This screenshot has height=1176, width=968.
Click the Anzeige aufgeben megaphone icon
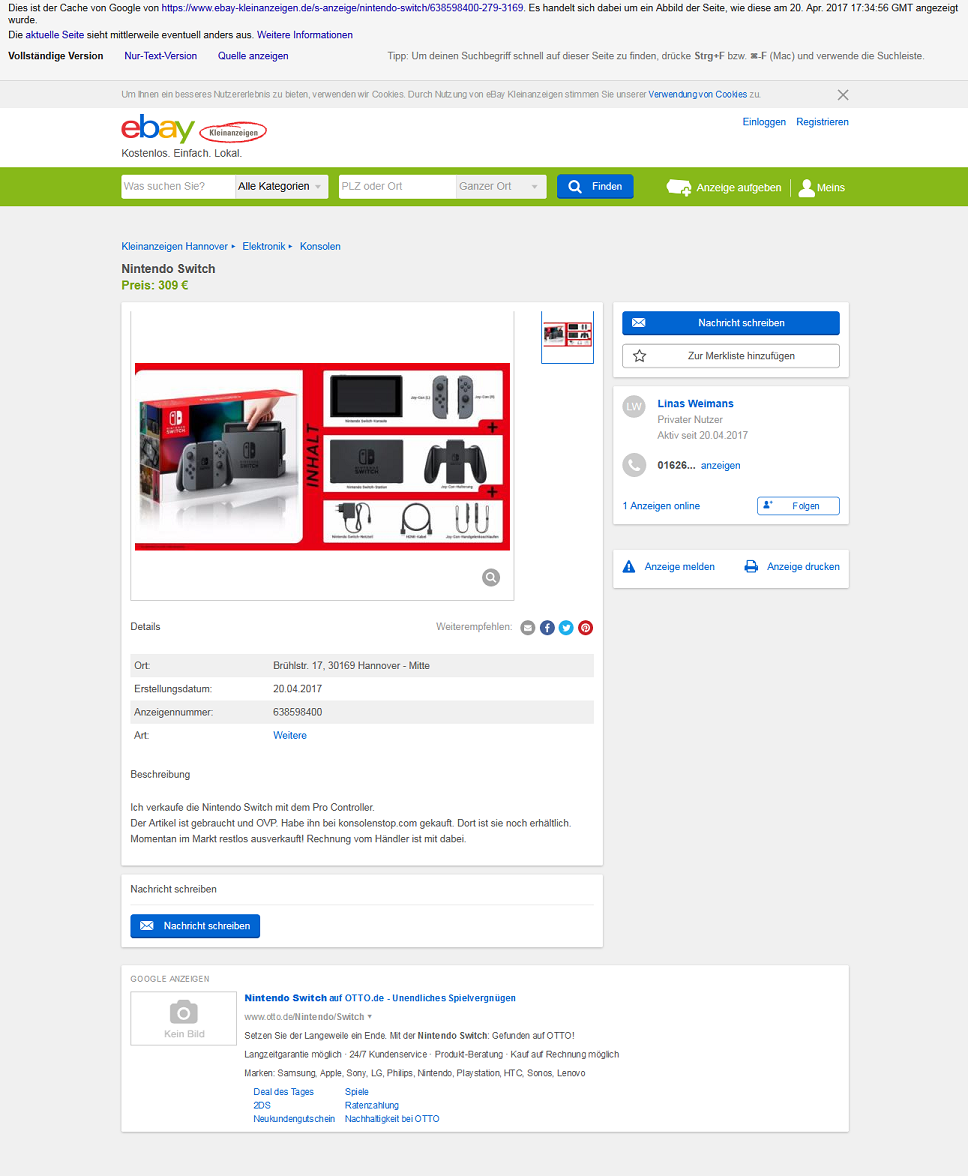pyautogui.click(x=679, y=188)
